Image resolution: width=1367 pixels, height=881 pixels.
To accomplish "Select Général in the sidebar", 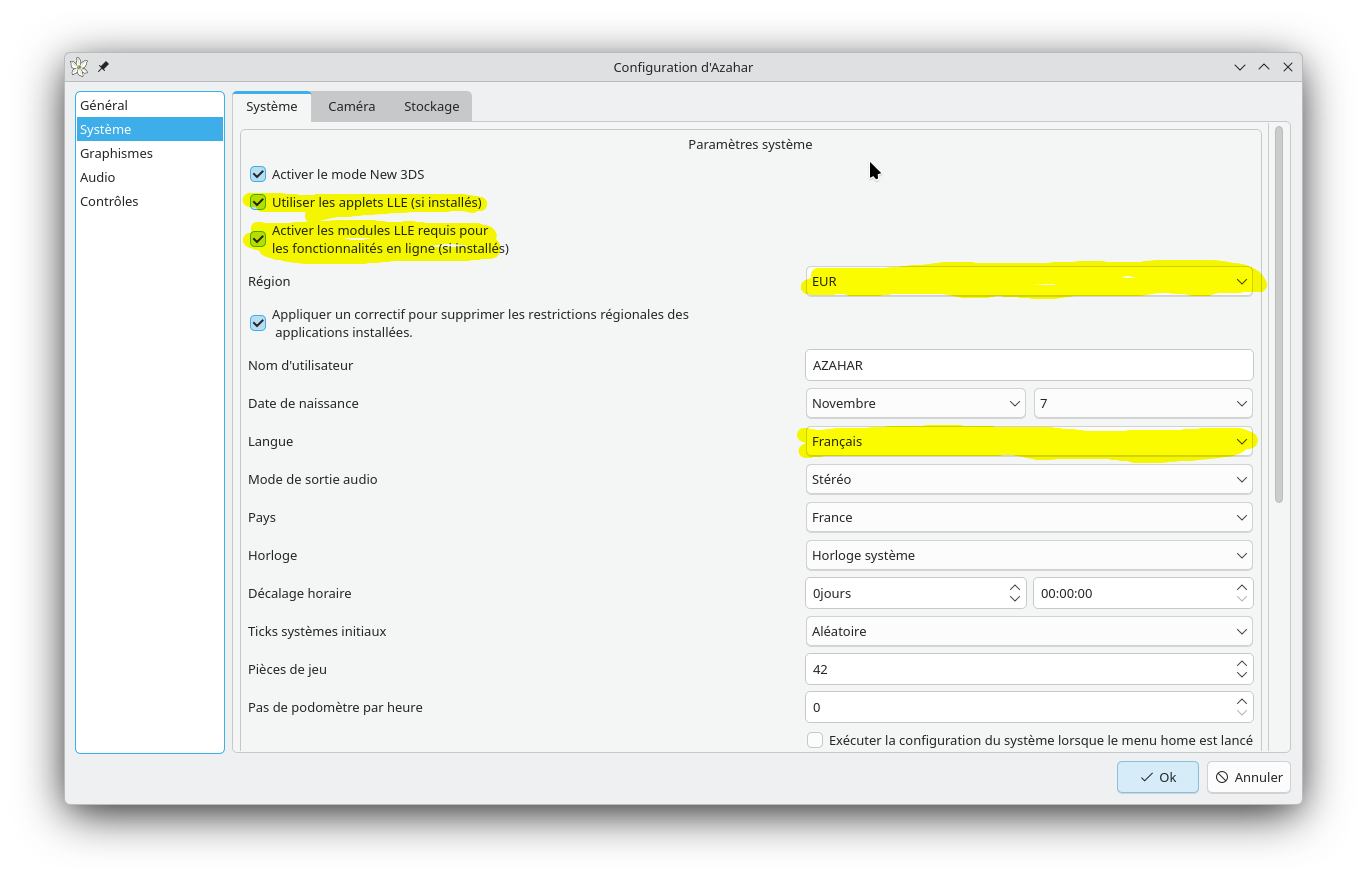I will [x=150, y=105].
